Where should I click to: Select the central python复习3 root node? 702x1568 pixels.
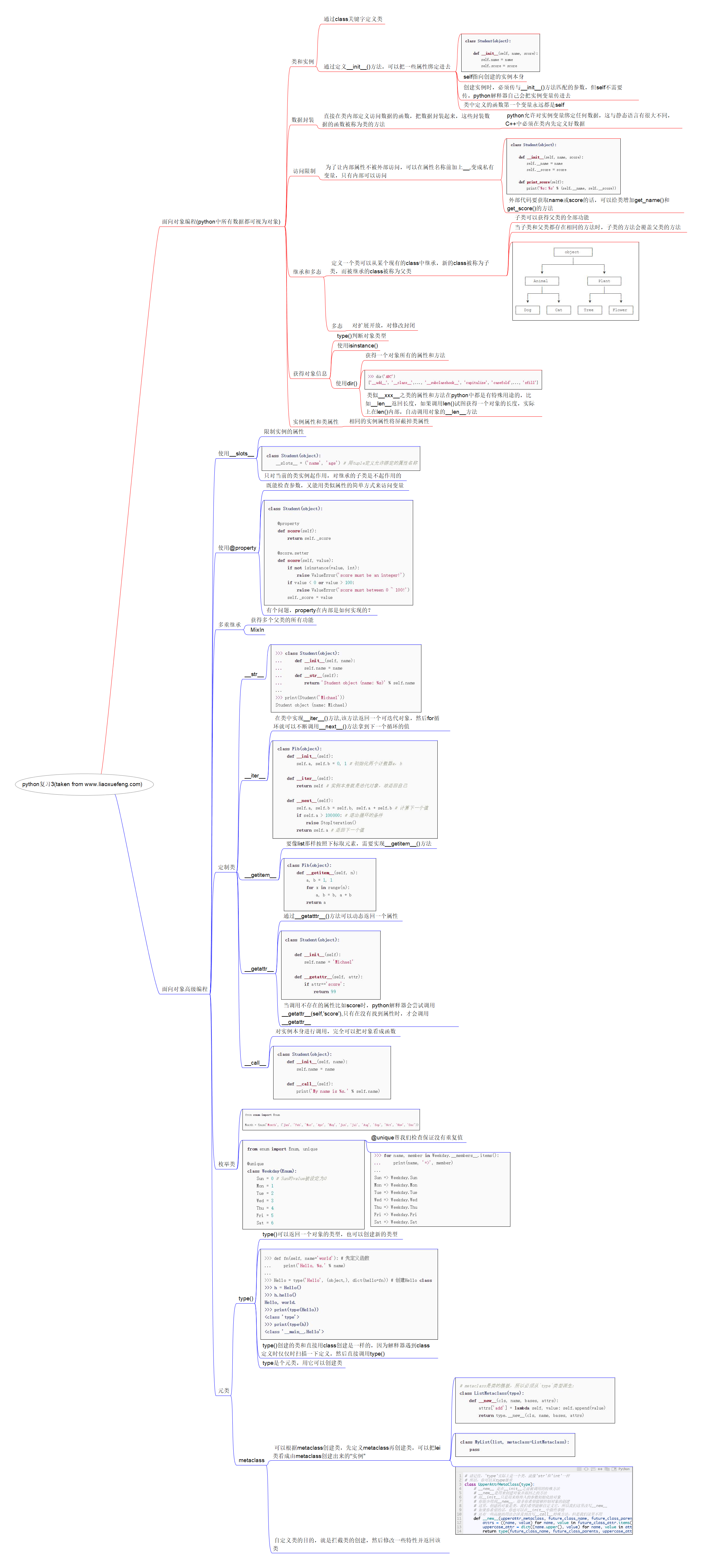click(x=82, y=784)
